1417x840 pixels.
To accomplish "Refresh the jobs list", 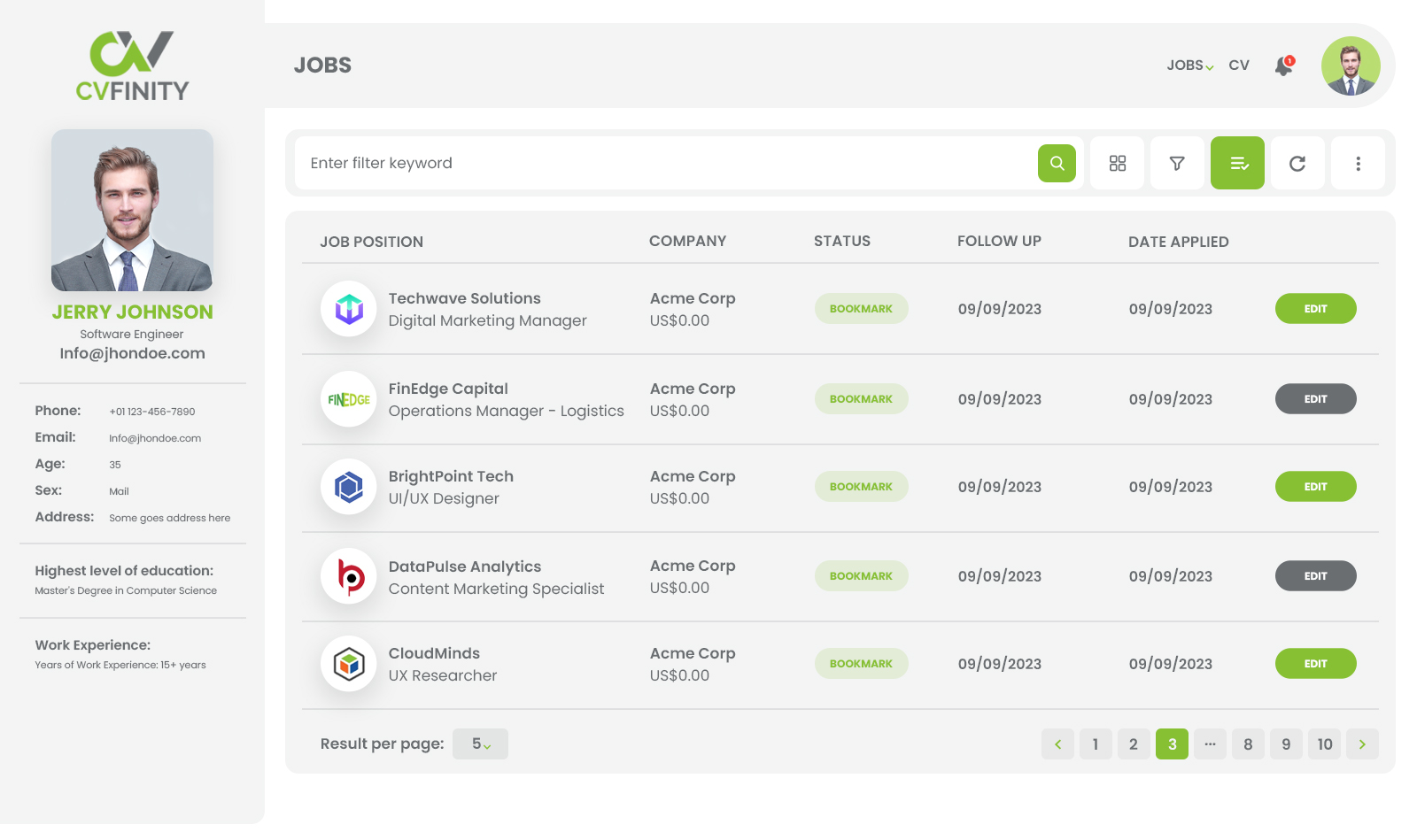I will (1297, 163).
